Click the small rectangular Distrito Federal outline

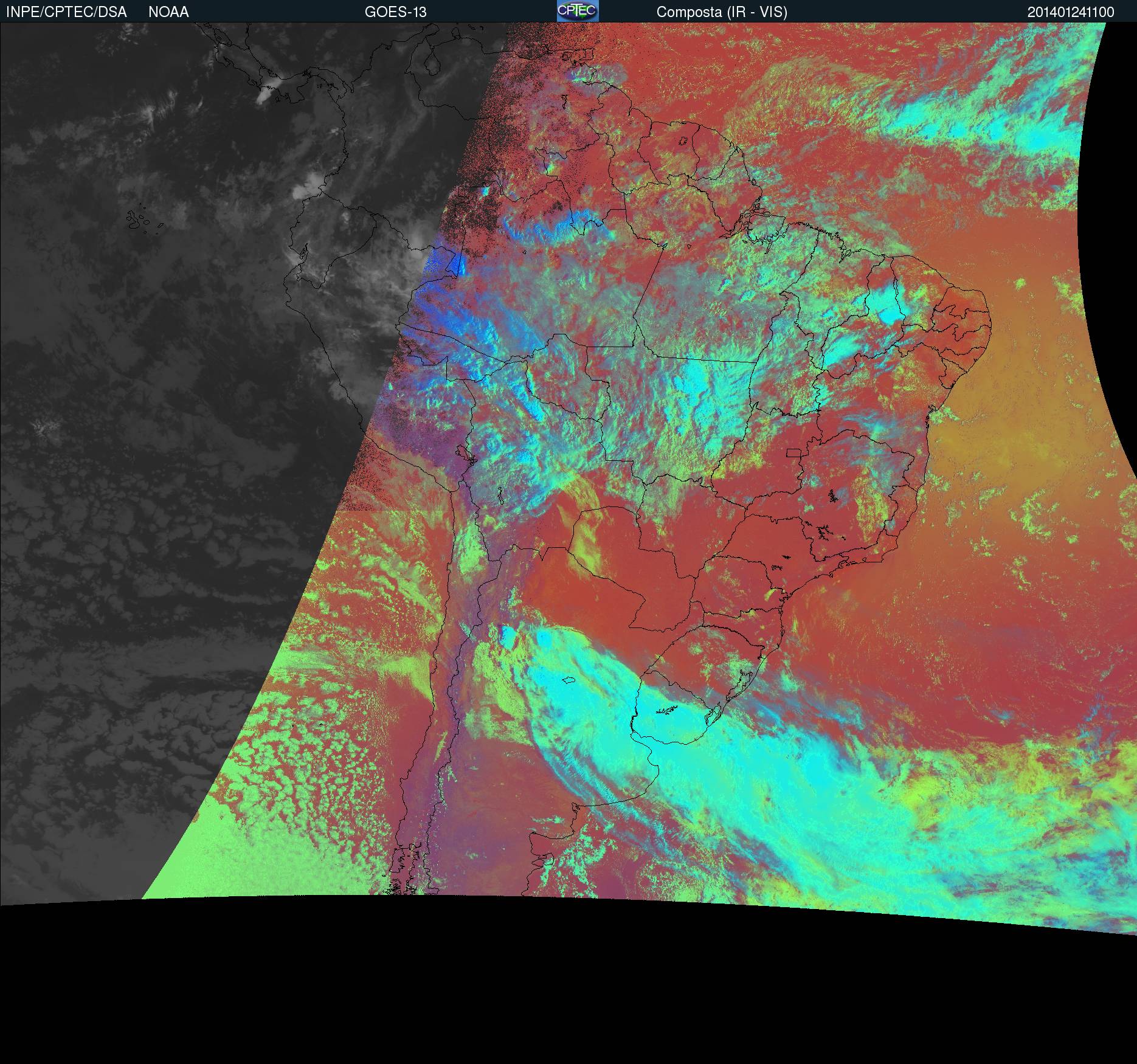coord(794,452)
